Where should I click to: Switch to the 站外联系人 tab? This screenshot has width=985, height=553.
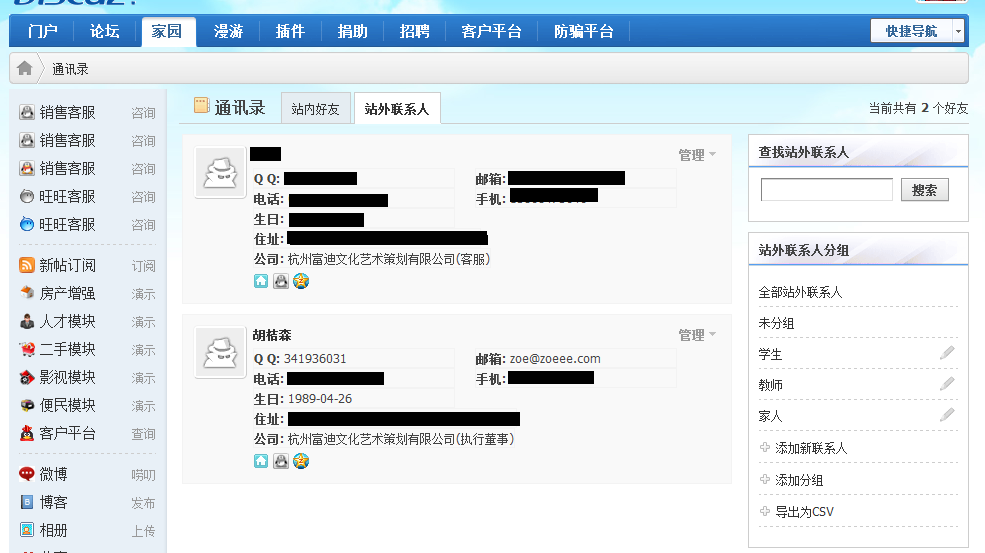[x=397, y=108]
